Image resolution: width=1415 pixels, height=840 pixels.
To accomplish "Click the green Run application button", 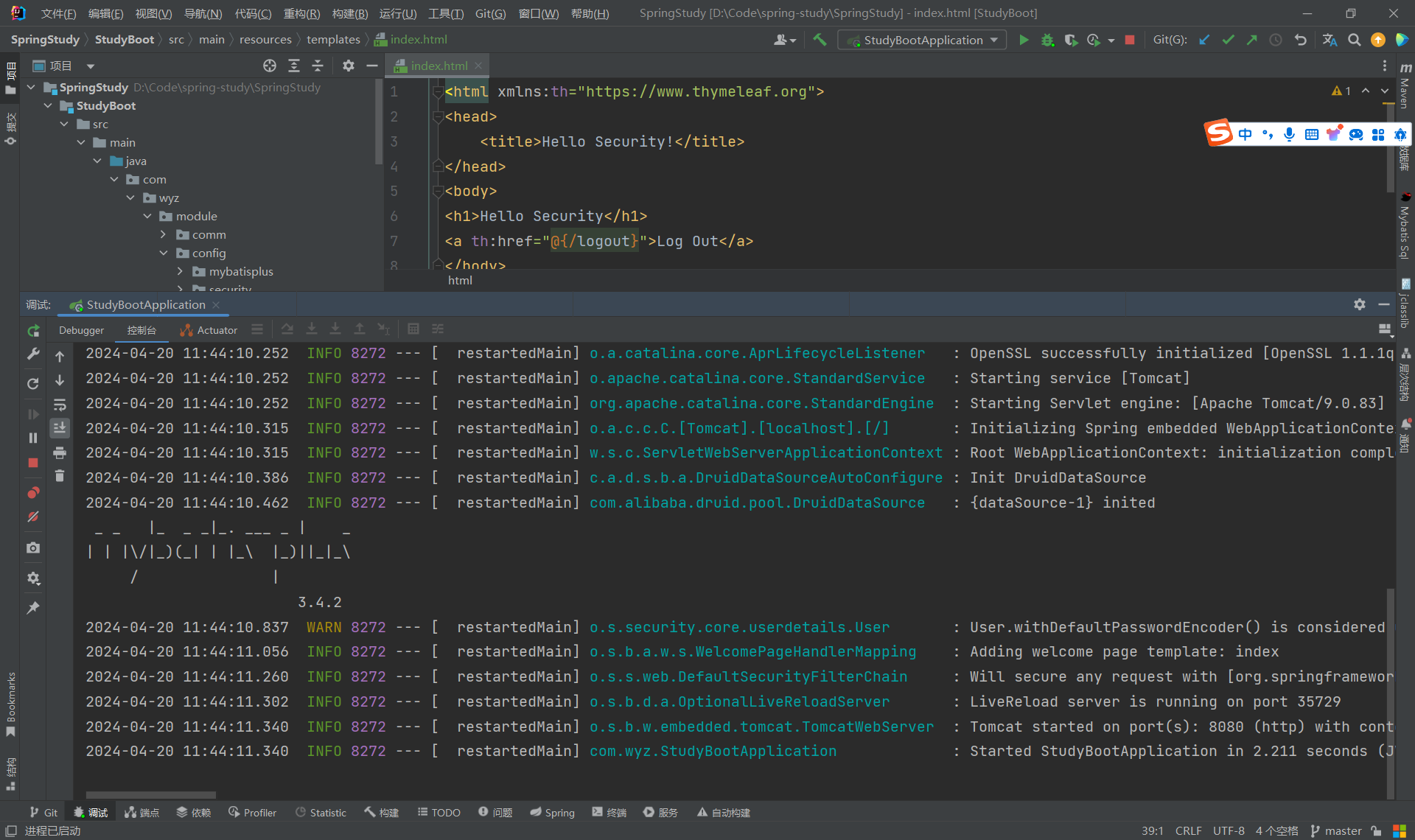I will click(1024, 40).
